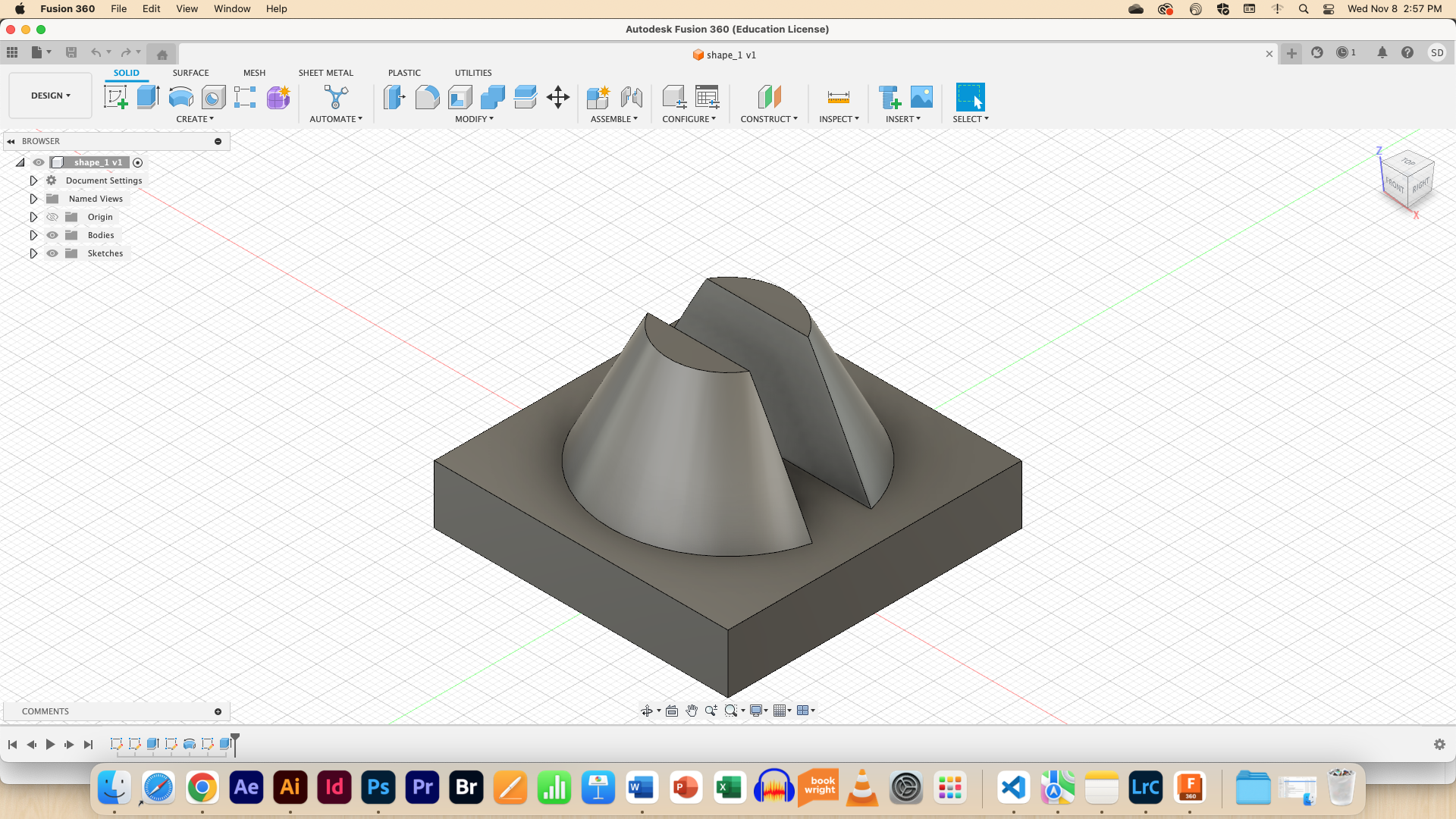Select the Pan hand tool
Screen dimensions: 1456x819
pyautogui.click(x=692, y=711)
